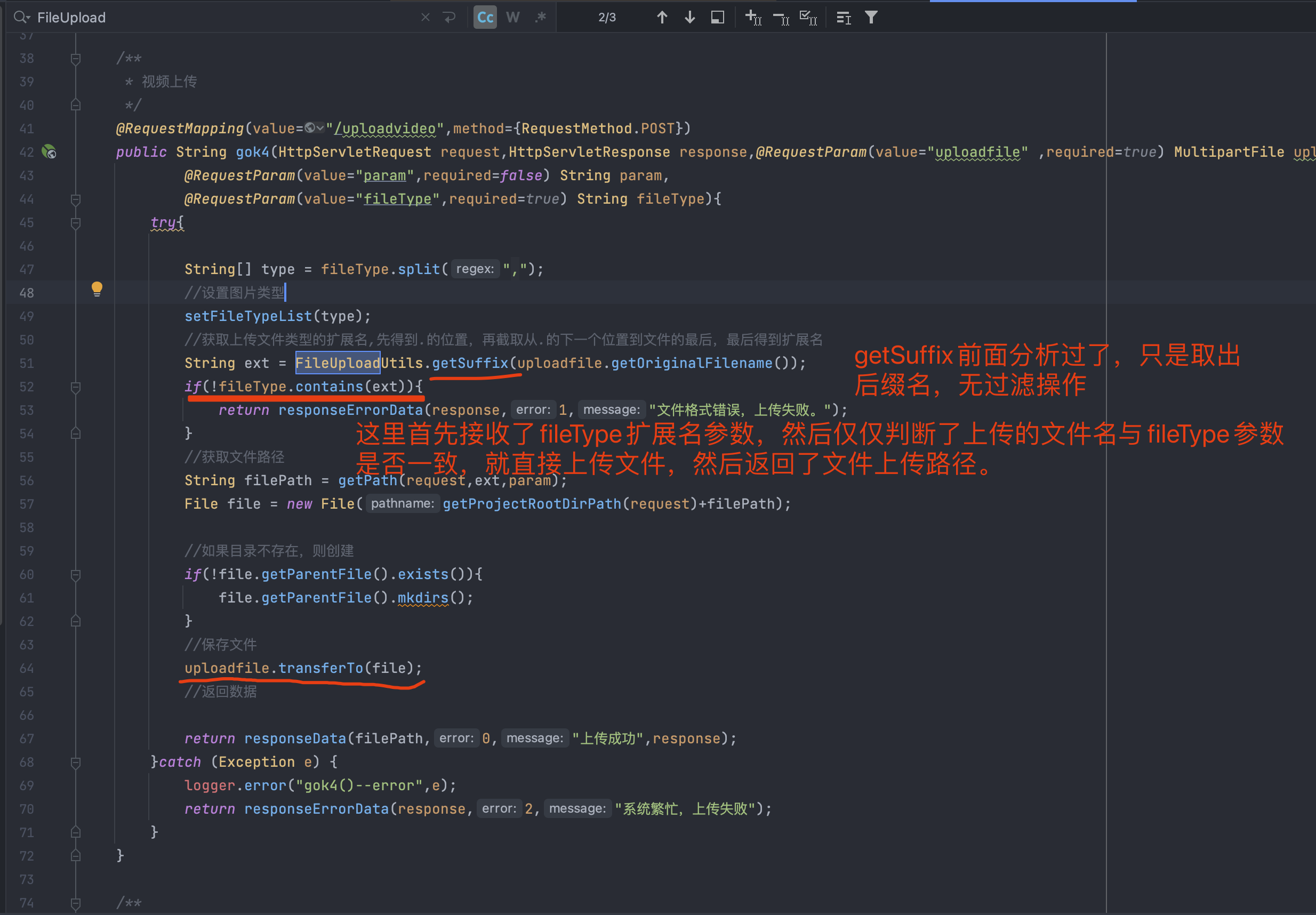Image resolution: width=1316 pixels, height=915 pixels.
Task: Open search history dropdown magnifier
Action: [x=21, y=17]
